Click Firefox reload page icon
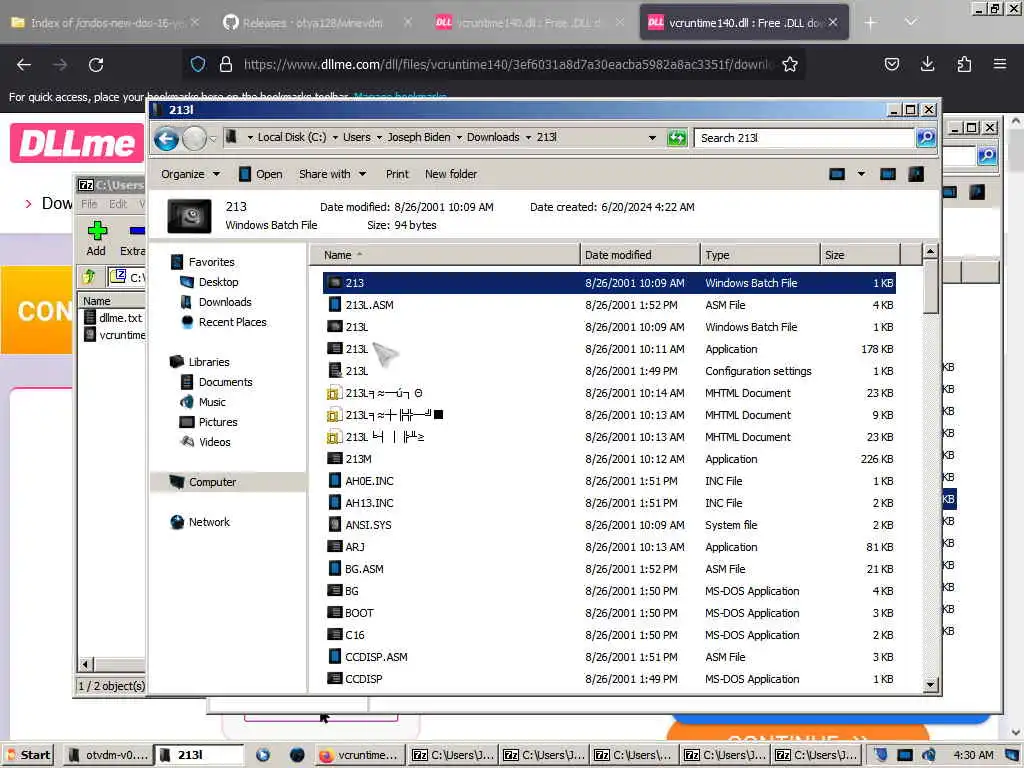 pyautogui.click(x=96, y=65)
